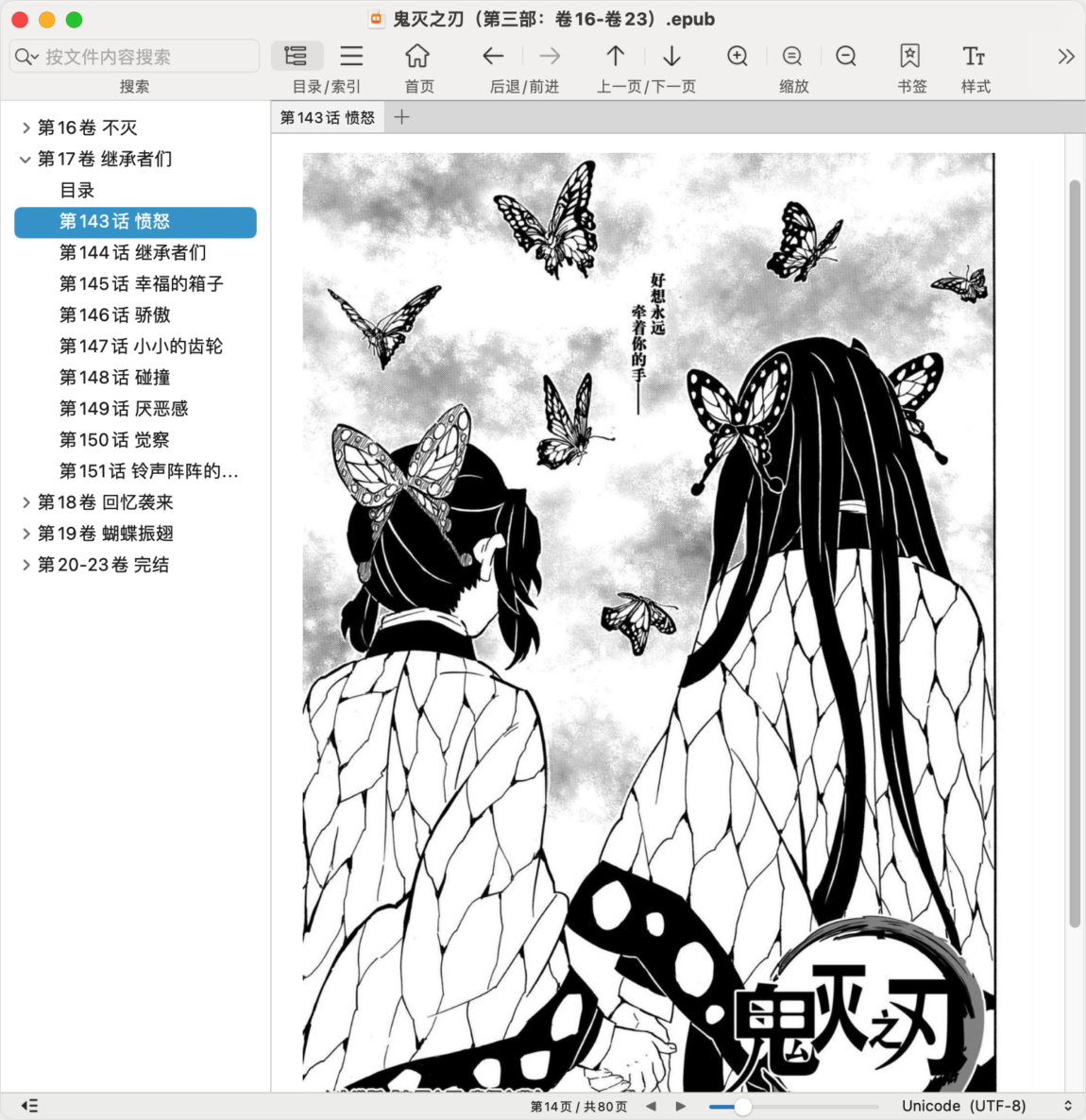
Task: Expand the 第19卷 蝴蝶振翅 volume
Action: tap(25, 534)
